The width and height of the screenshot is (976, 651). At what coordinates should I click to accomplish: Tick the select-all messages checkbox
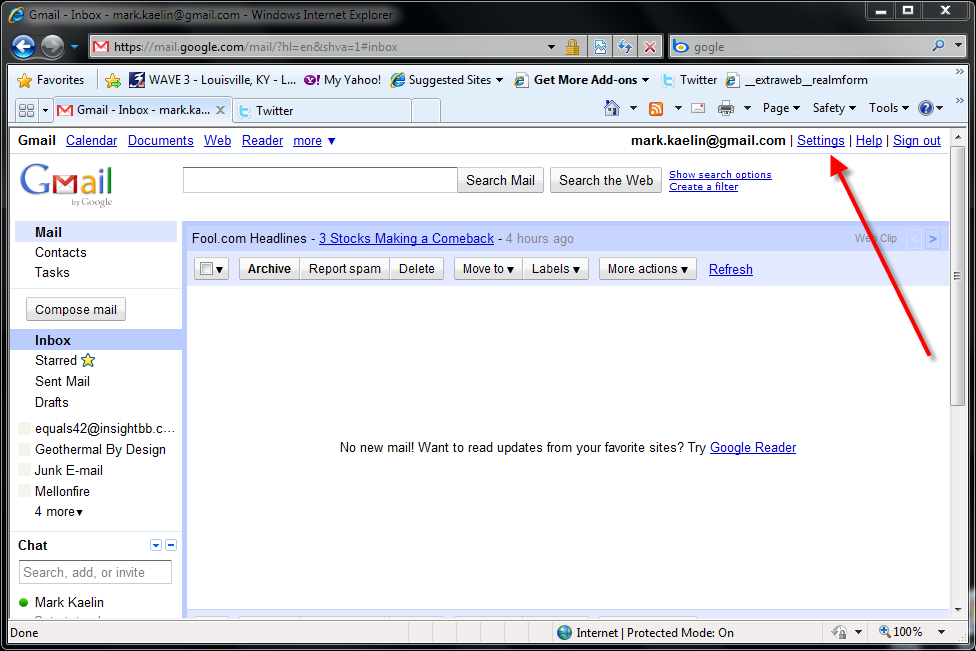(206, 269)
